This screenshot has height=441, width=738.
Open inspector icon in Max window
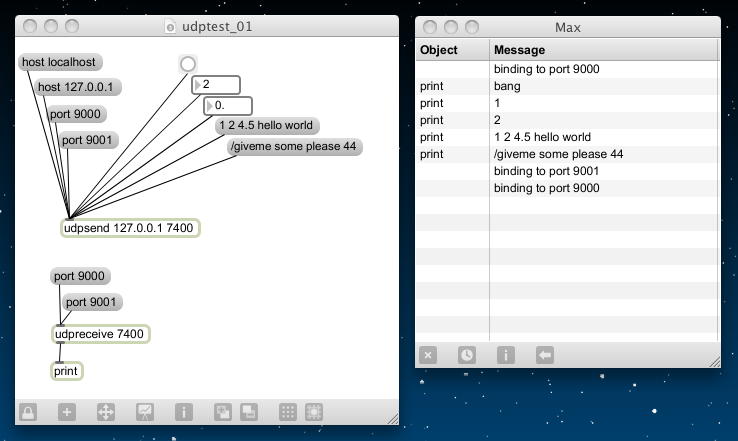505,355
